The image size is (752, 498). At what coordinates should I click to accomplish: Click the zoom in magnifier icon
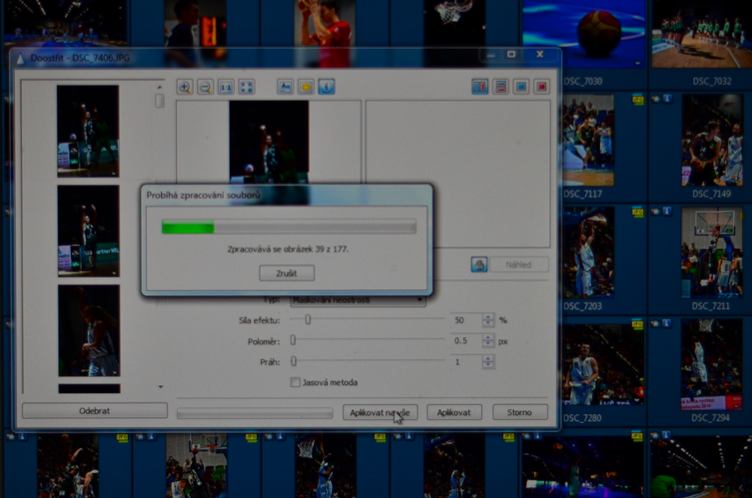184,87
